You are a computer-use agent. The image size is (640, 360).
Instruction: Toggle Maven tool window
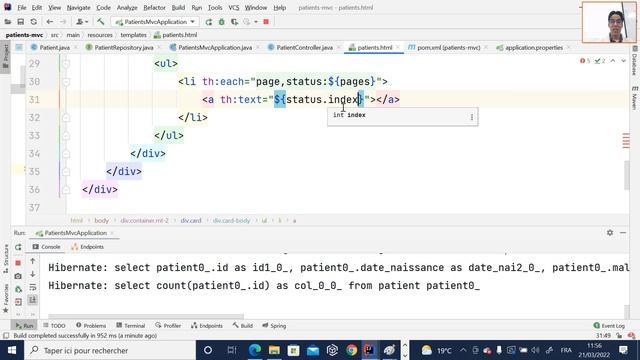point(634,97)
